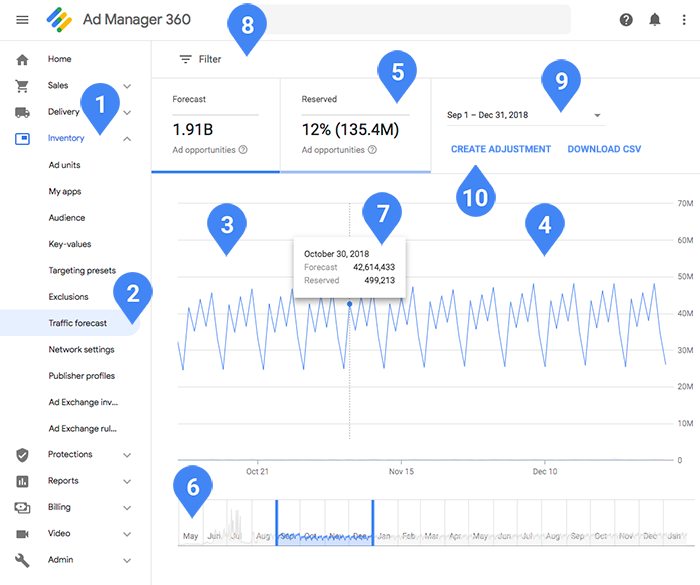Expand the Admin section chevron
This screenshot has height=585, width=700.
127,560
